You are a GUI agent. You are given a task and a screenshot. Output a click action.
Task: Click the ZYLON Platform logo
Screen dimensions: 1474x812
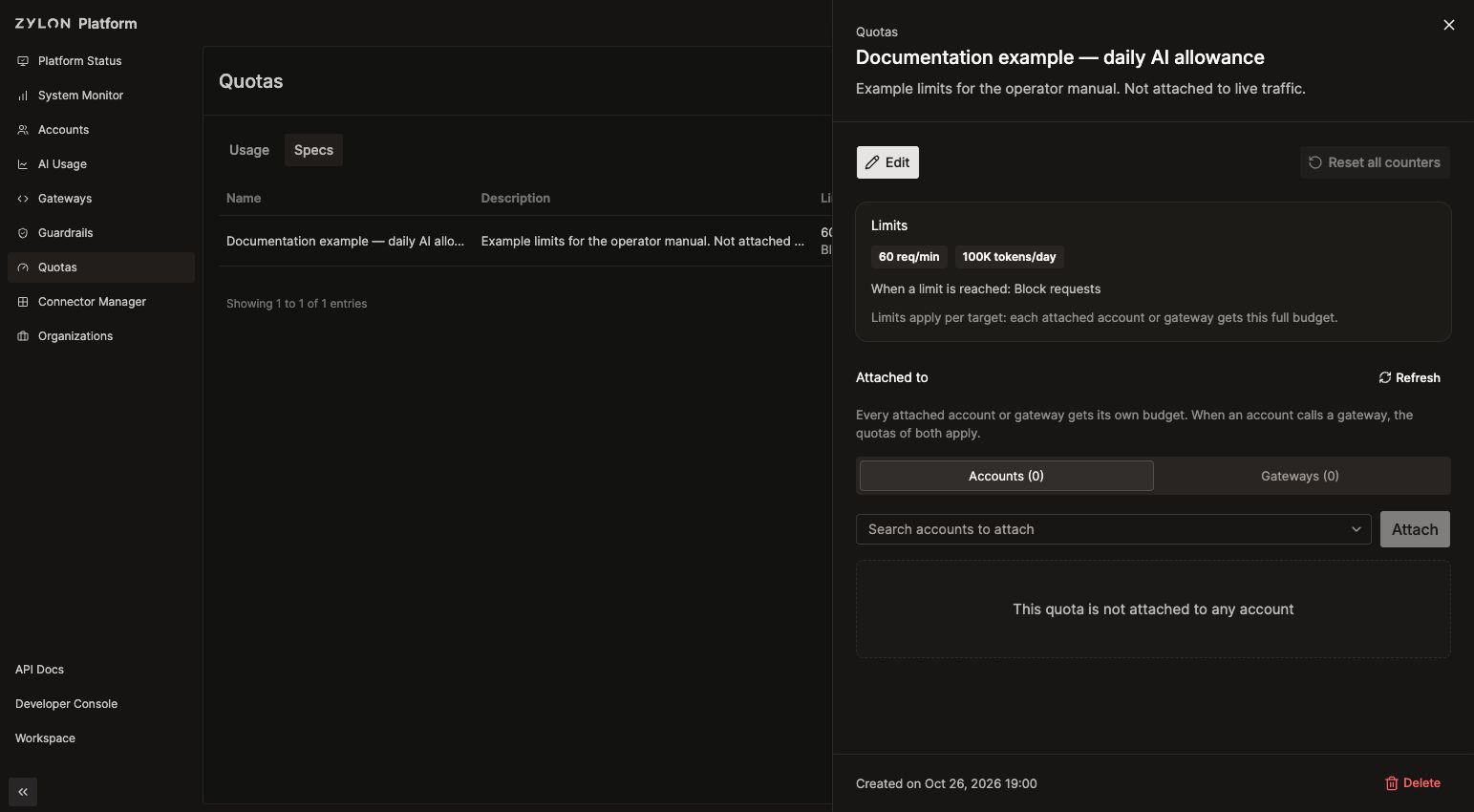76,23
